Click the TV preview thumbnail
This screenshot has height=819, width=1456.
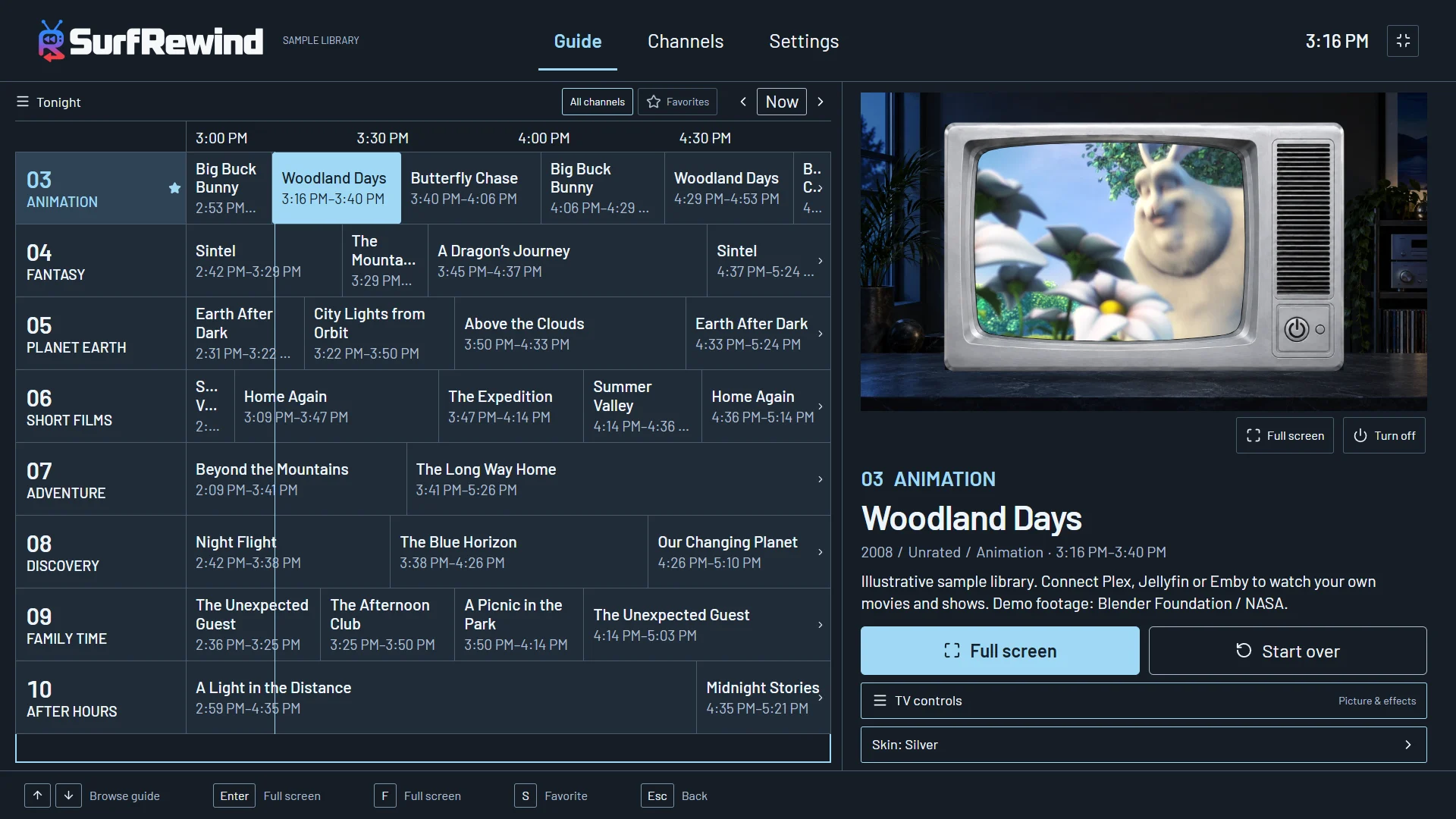point(1144,252)
